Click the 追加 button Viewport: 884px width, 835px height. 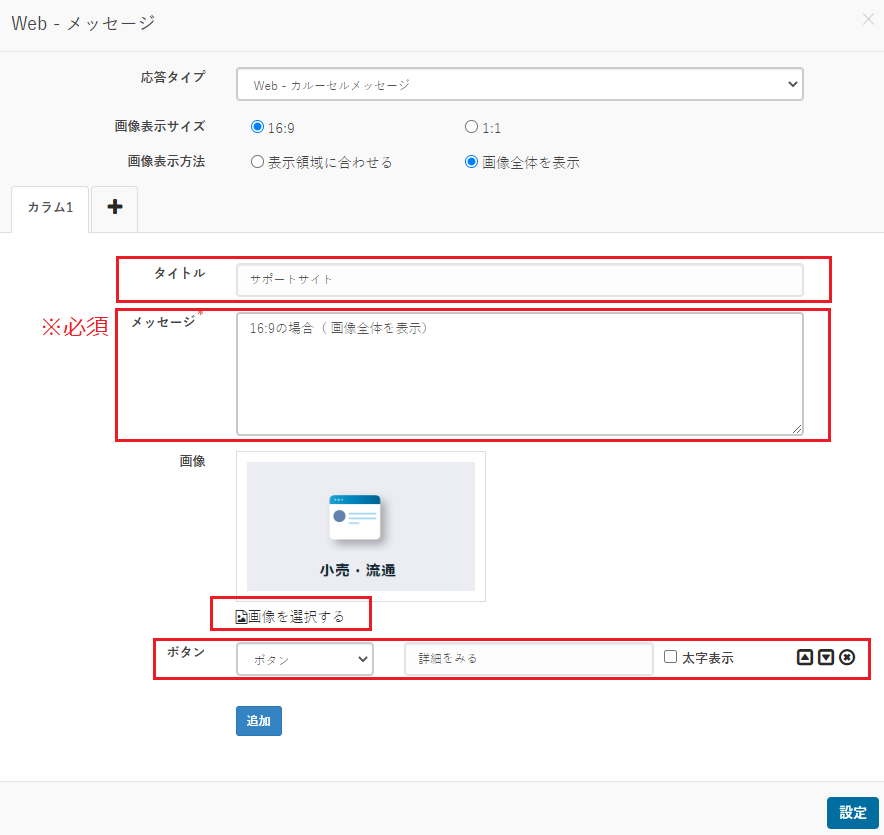259,721
